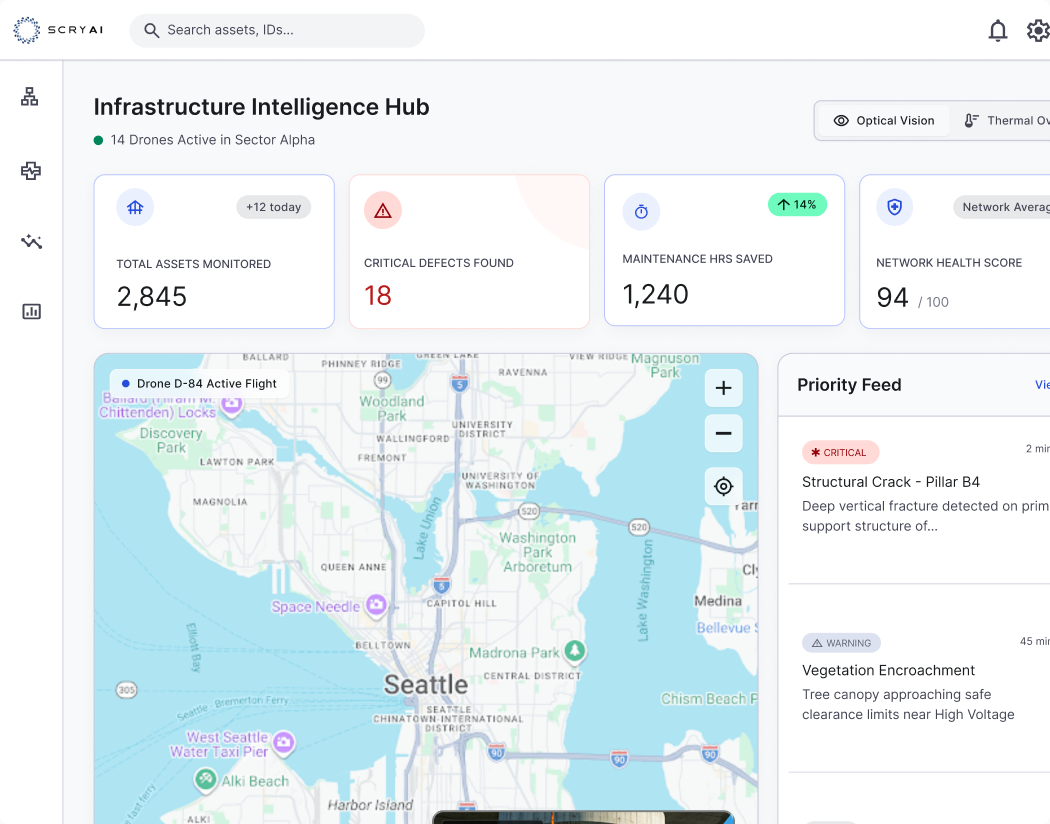The width and height of the screenshot is (1050, 824).
Task: Click the maintenance hours stopwatch icon
Action: [x=641, y=212]
